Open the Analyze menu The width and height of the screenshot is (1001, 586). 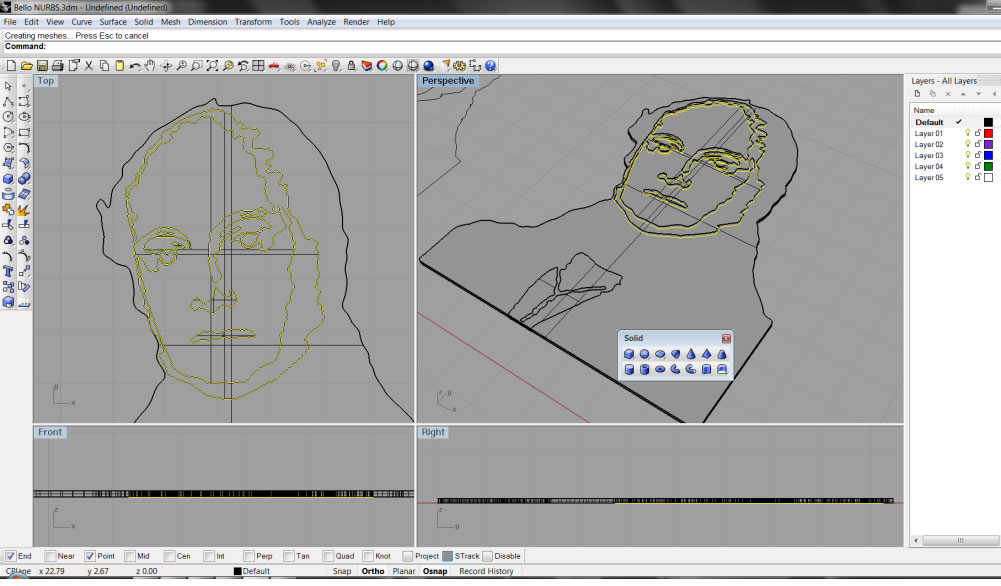point(321,22)
